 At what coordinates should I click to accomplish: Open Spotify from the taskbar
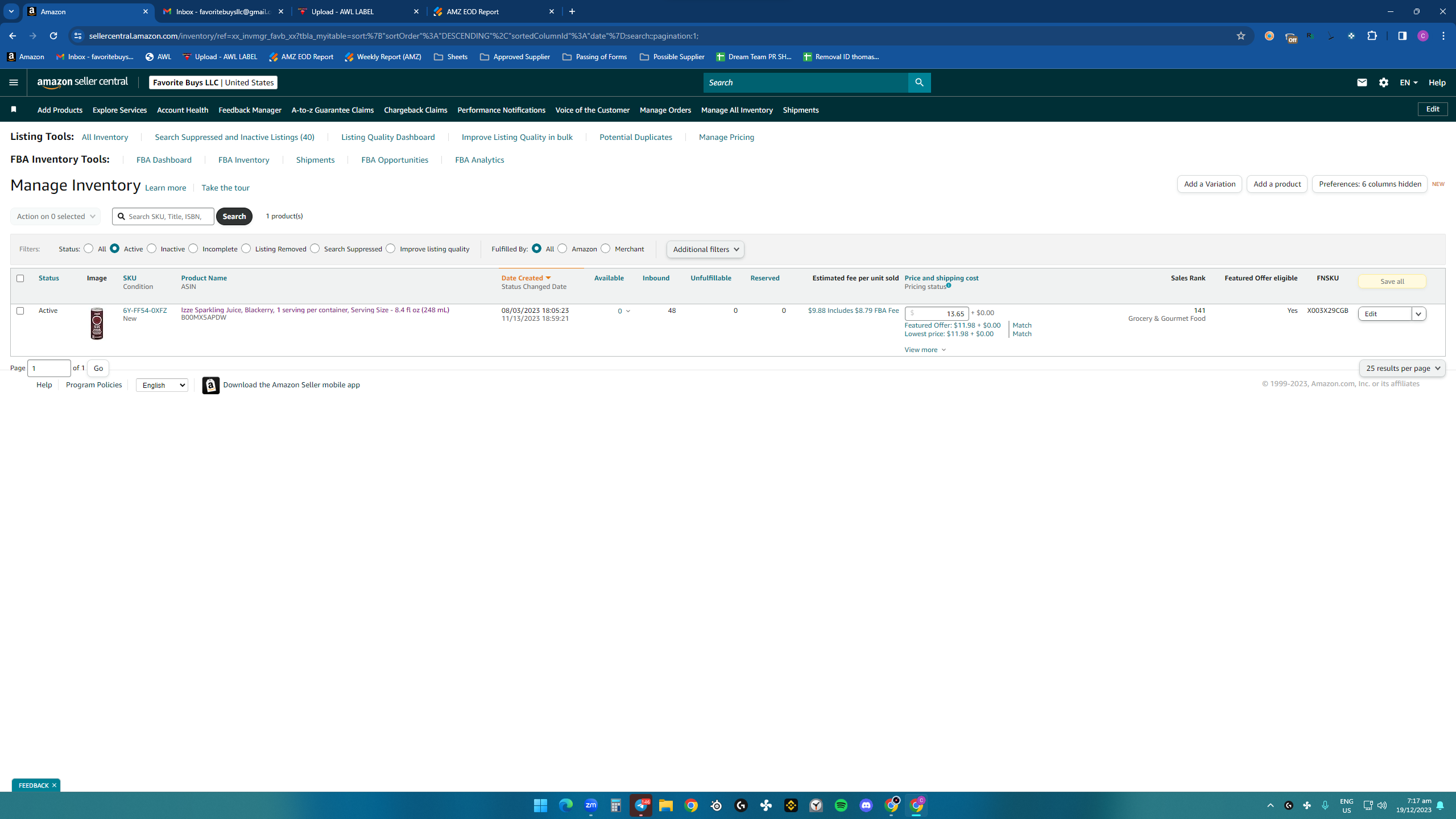click(x=841, y=805)
